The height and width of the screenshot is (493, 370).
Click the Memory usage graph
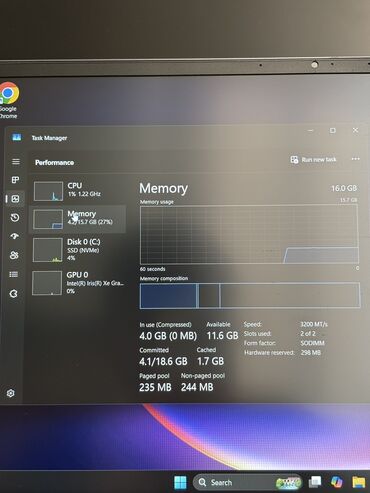coord(249,235)
